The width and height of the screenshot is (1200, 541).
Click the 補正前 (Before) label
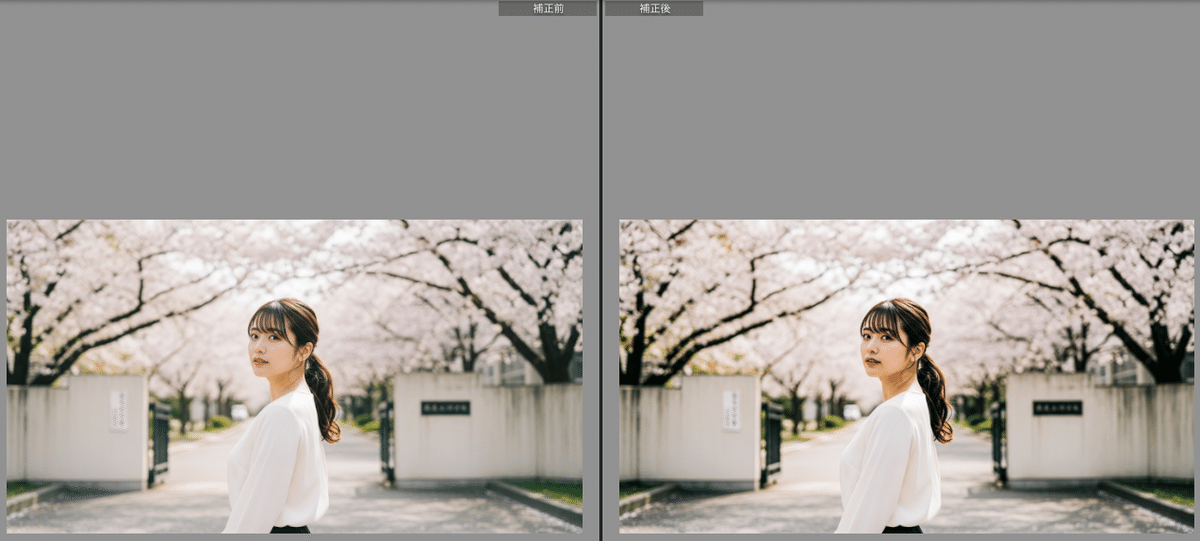(547, 8)
